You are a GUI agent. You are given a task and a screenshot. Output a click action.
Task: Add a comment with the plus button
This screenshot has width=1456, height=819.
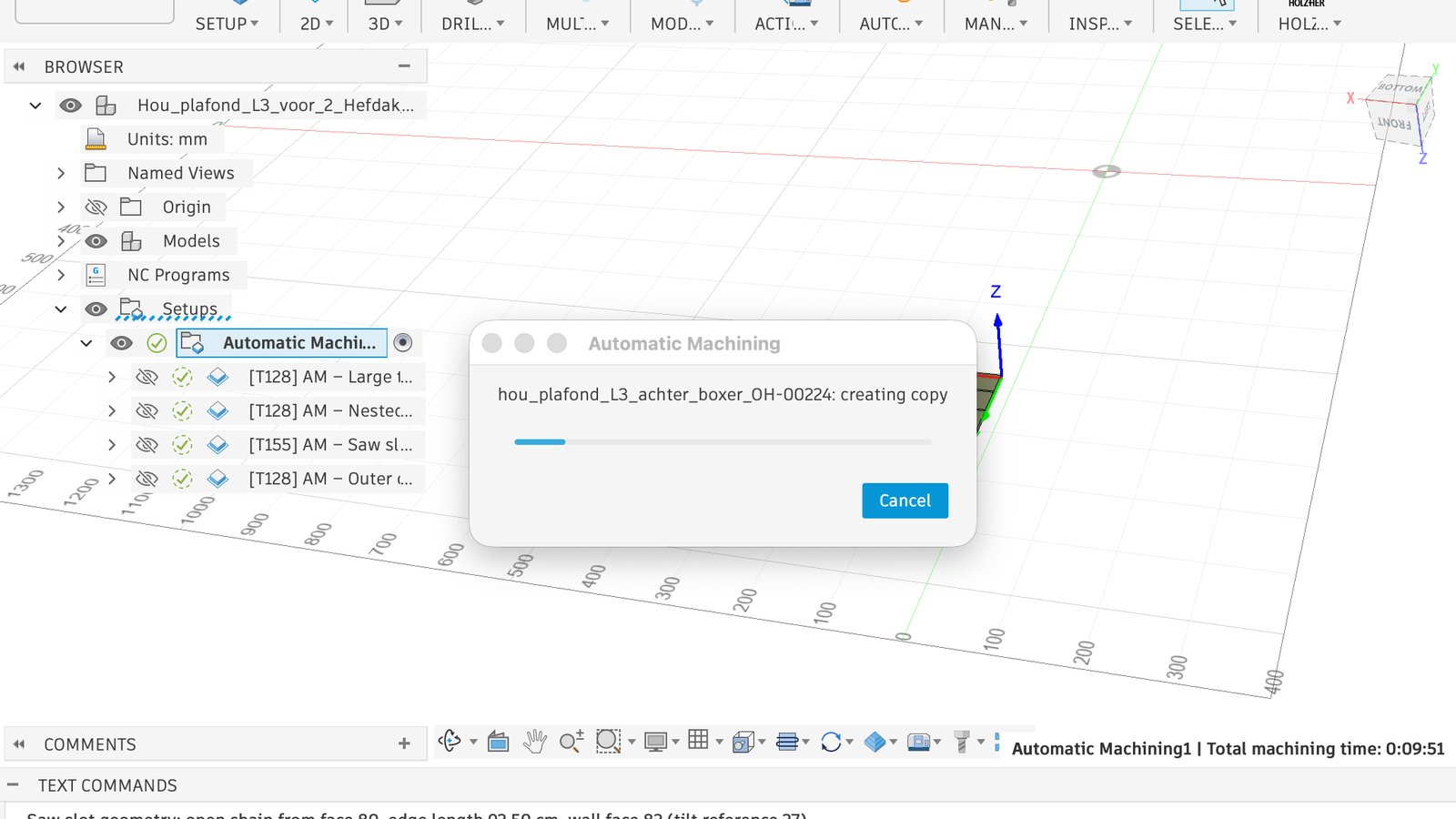tap(404, 743)
